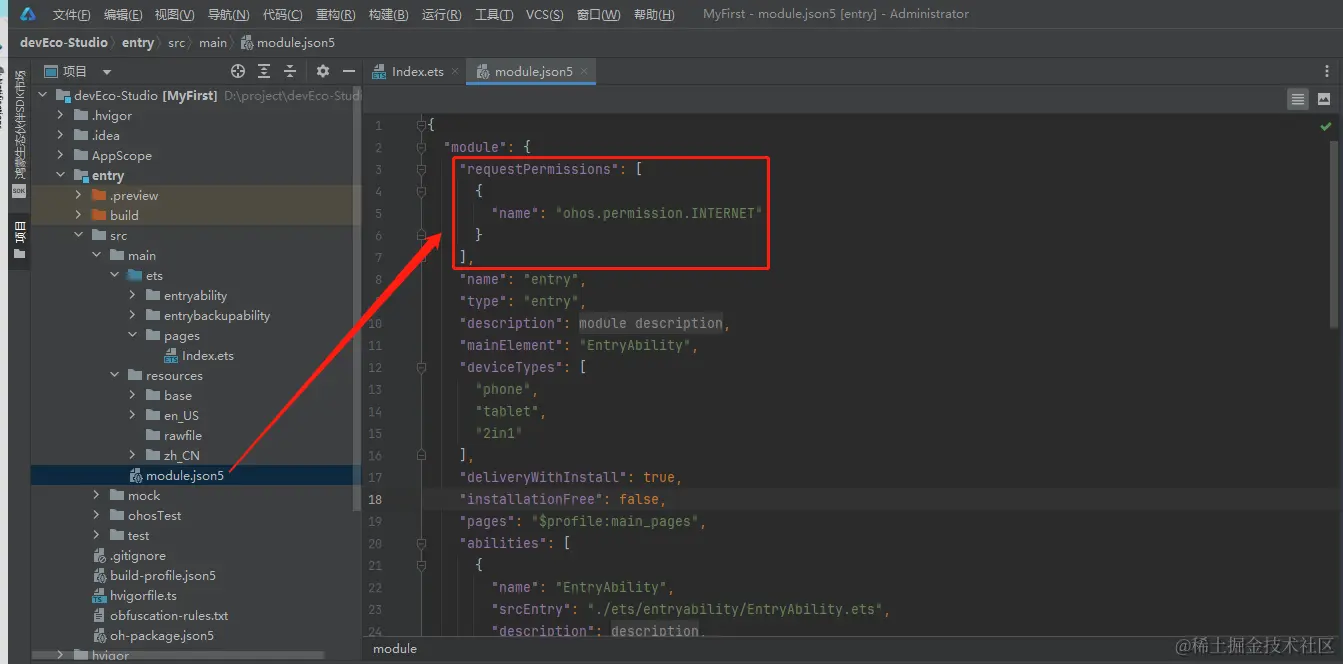Select build-profile.json5 in project tree
Screen dimensions: 1343x664
(x=155, y=575)
